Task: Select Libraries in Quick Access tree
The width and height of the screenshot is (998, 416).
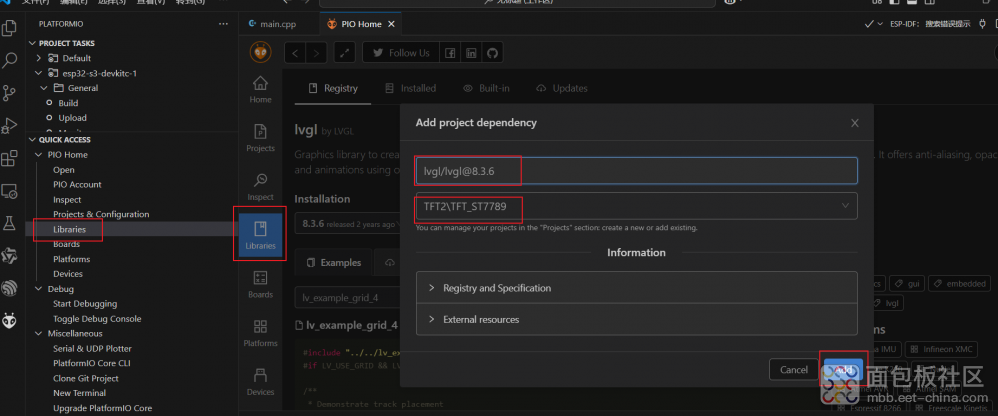Action: click(x=69, y=229)
